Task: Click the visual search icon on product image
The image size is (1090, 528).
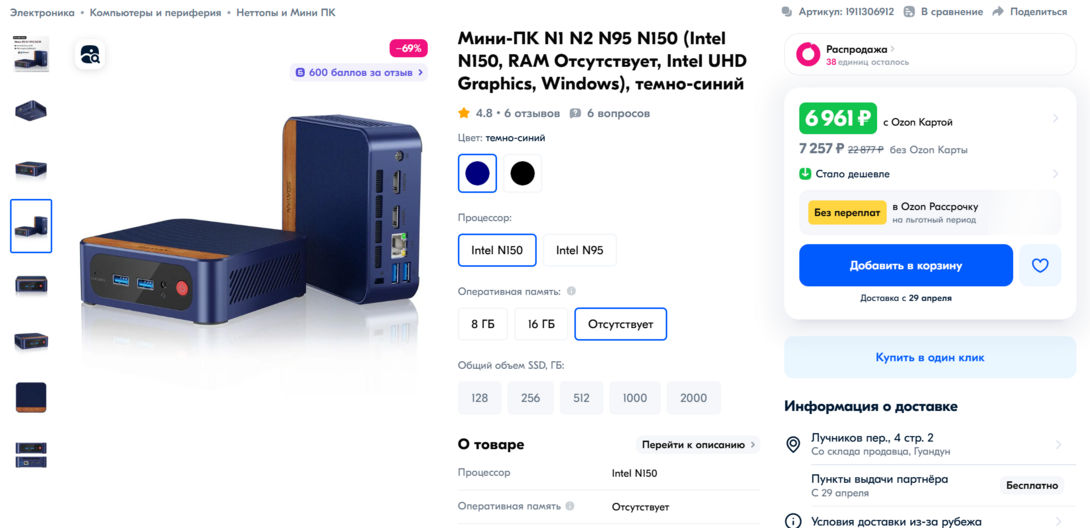Action: coord(90,55)
